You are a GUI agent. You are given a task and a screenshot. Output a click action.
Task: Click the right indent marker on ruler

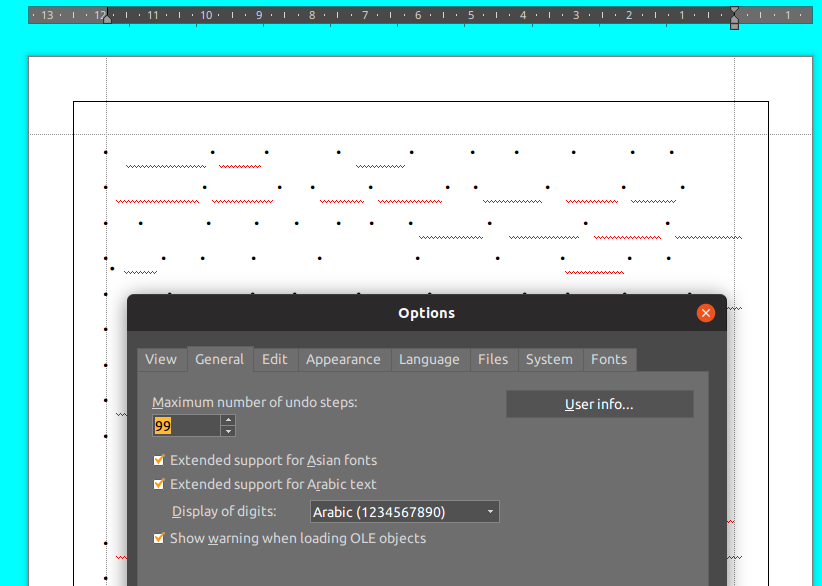click(734, 17)
